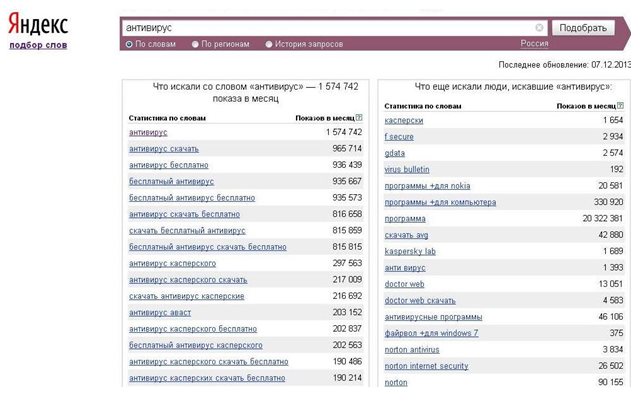The image size is (640, 402).
Task: Open the бесплатный антивирус link
Action: click(171, 182)
